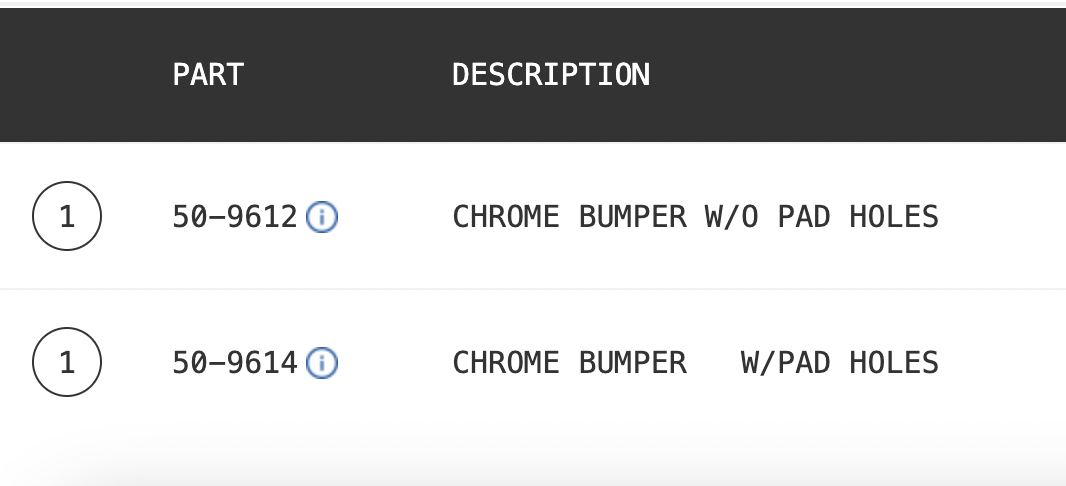Click the word PAD in the 50-9612 row

point(804,218)
